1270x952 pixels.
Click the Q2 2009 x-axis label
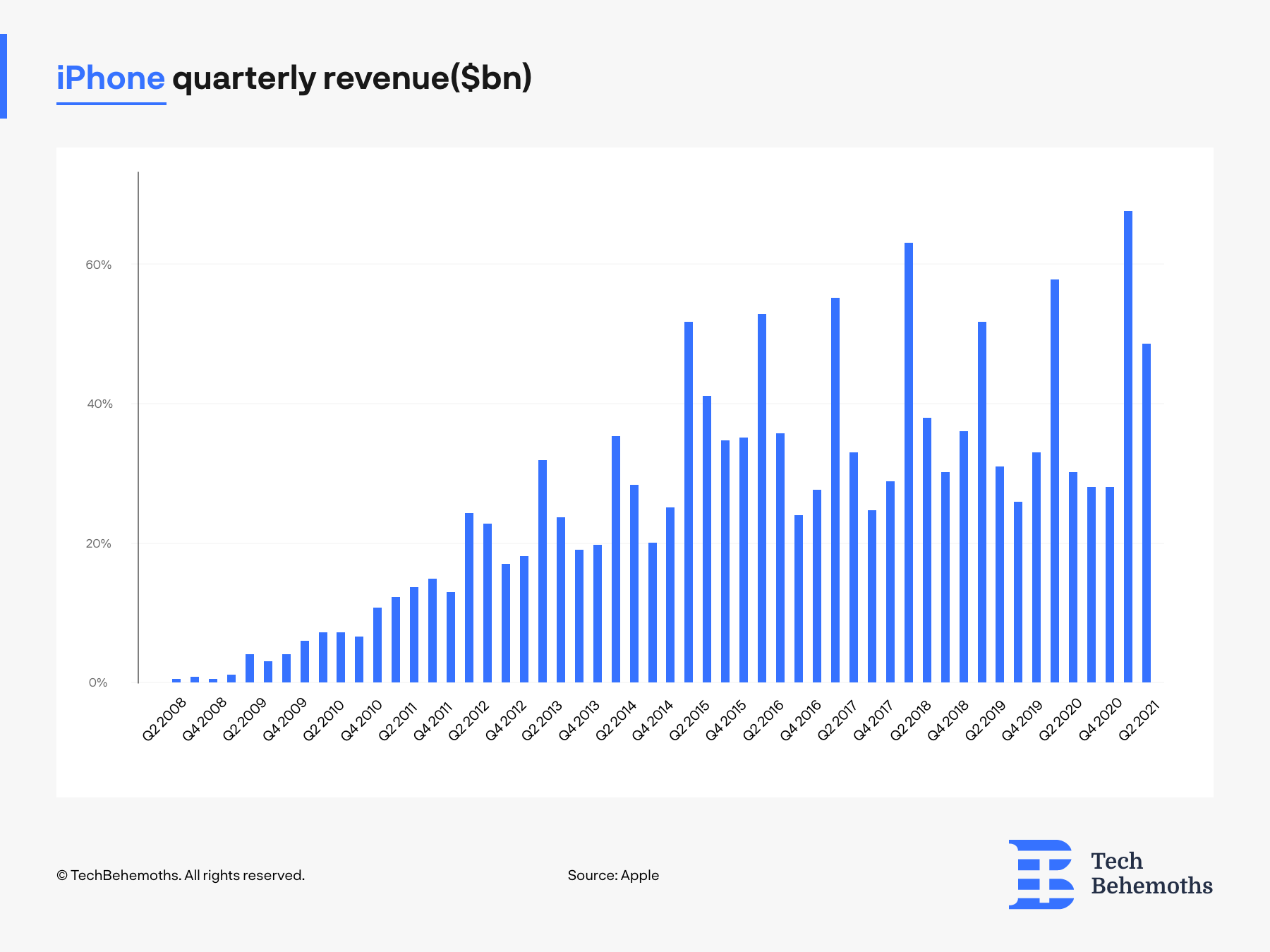pyautogui.click(x=245, y=719)
